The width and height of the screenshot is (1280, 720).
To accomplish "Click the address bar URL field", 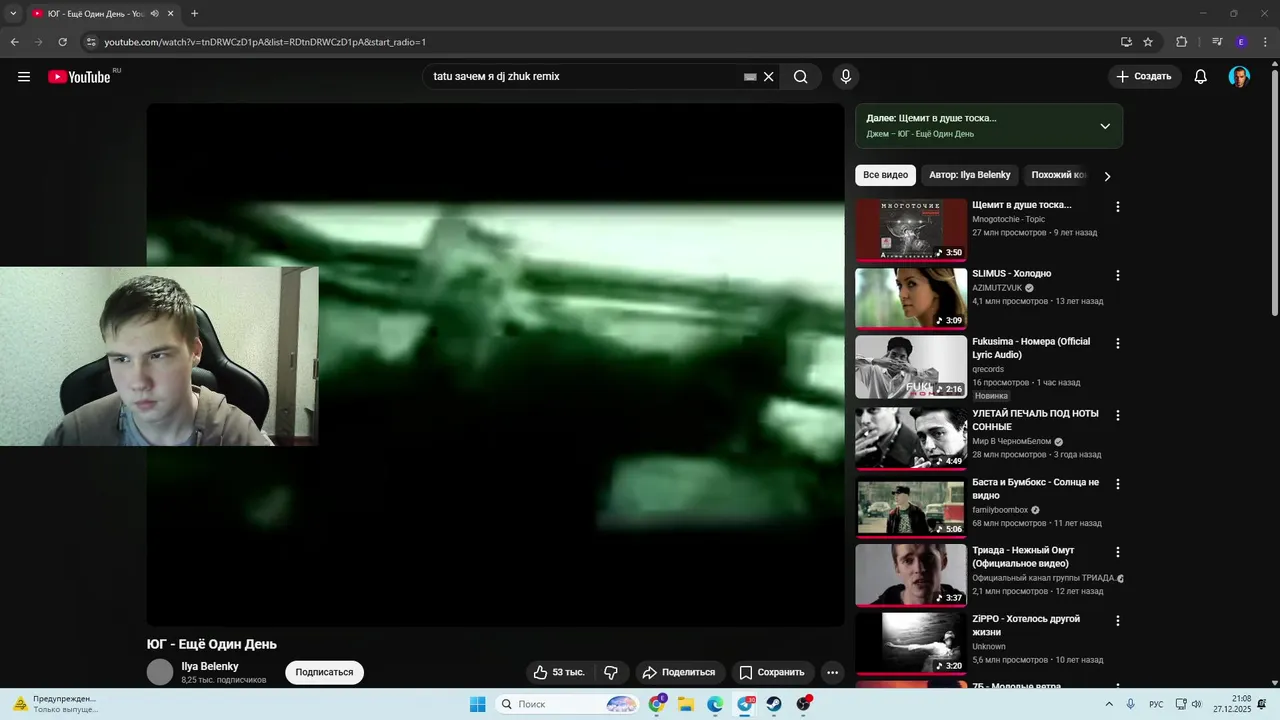I will click(600, 42).
